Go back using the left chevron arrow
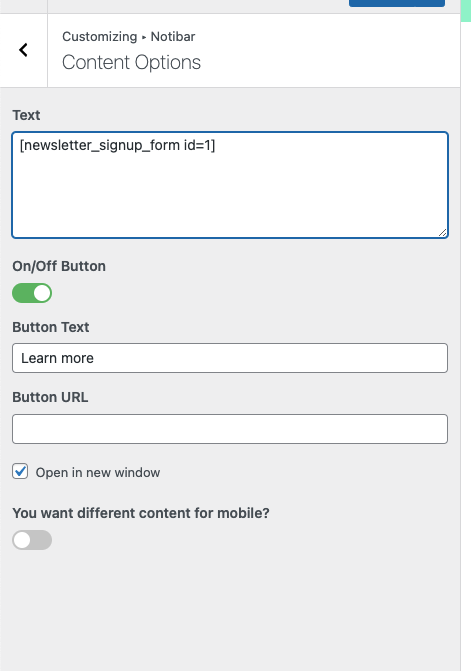Viewport: 471px width, 671px height. pos(24,50)
